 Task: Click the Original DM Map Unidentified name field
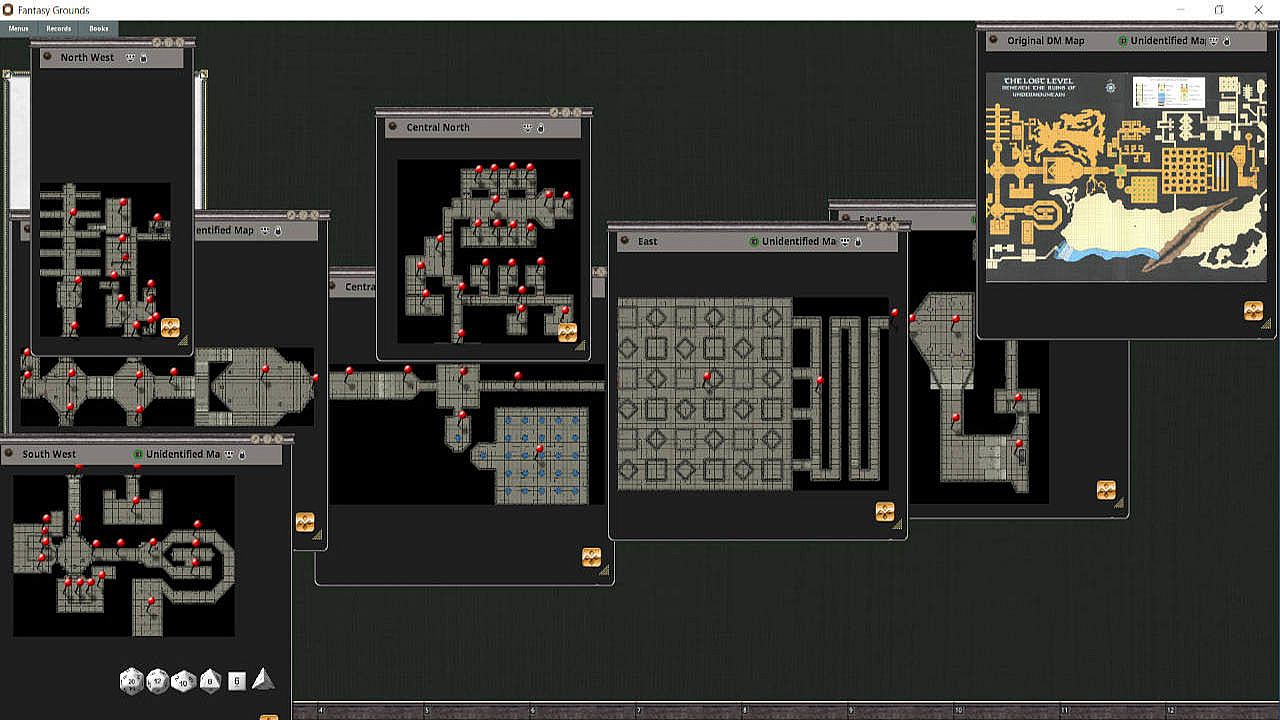(x=1168, y=41)
